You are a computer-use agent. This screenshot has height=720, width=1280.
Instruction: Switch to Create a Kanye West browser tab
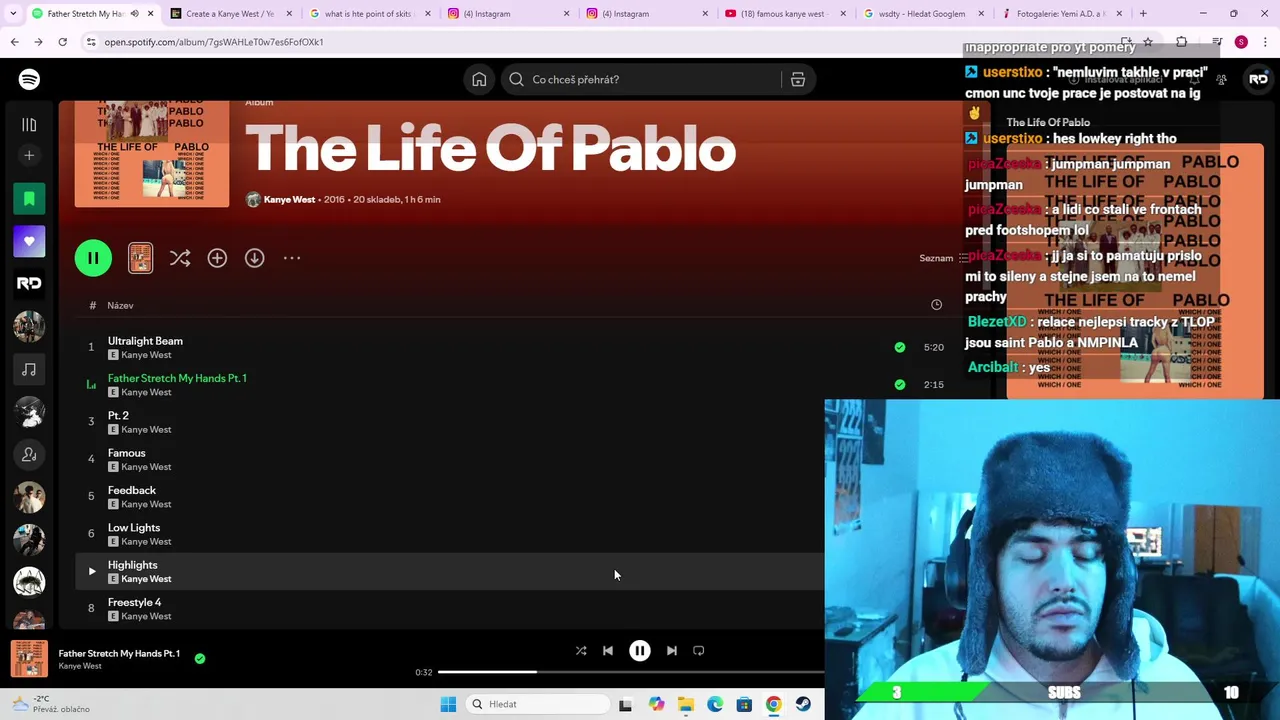pos(230,14)
